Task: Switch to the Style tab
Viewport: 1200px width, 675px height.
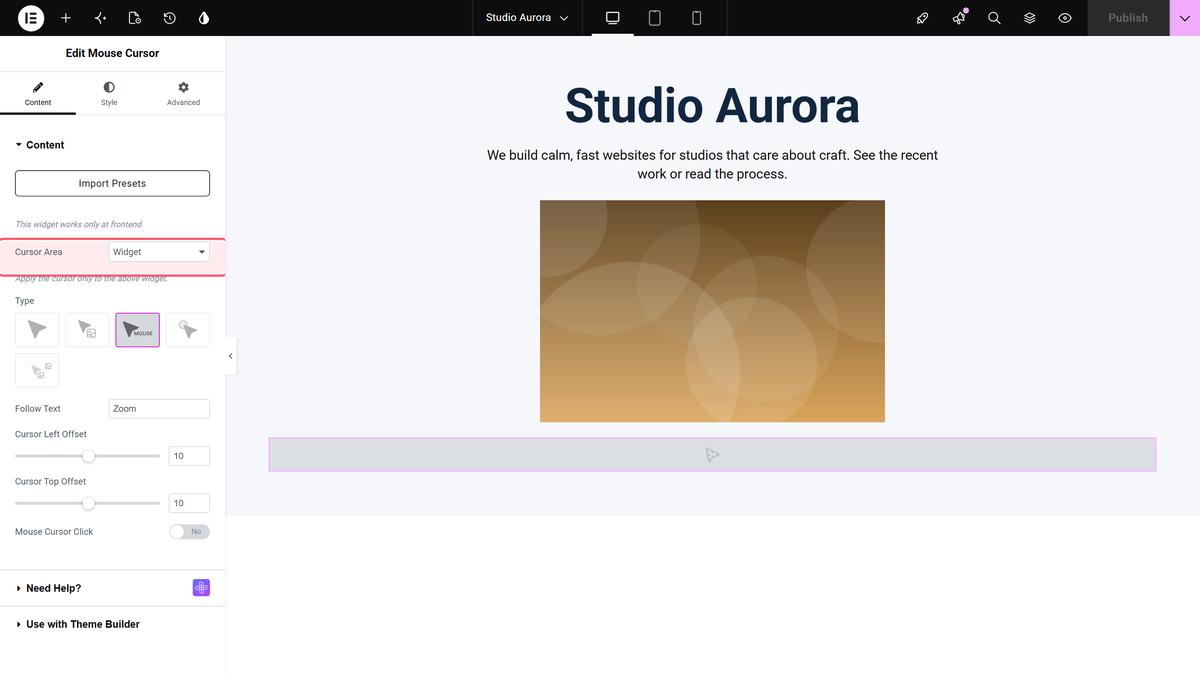Action: click(109, 94)
